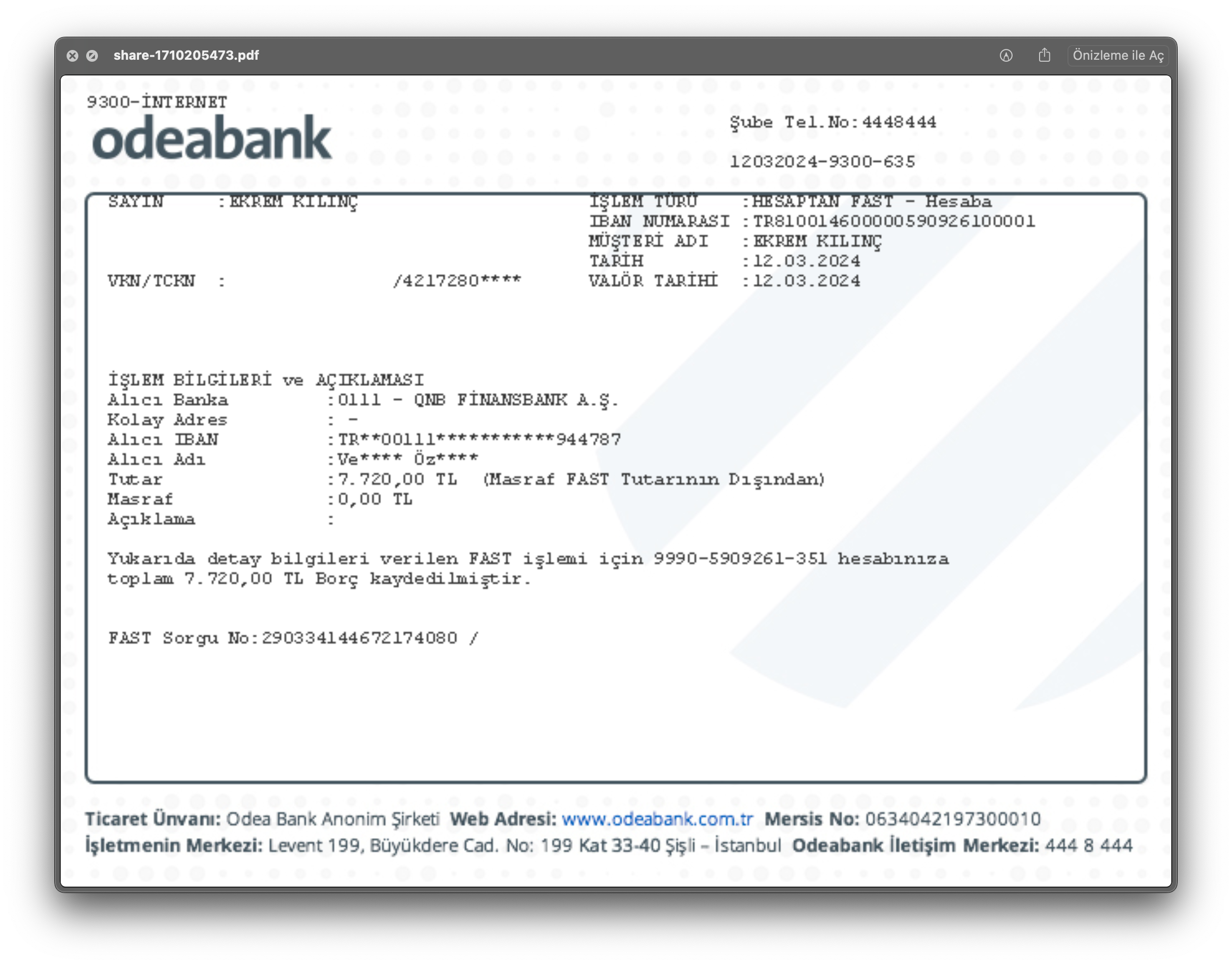Click Odea Bank Anonim Şirketi trade name
Image resolution: width=1232 pixels, height=965 pixels.
click(332, 819)
